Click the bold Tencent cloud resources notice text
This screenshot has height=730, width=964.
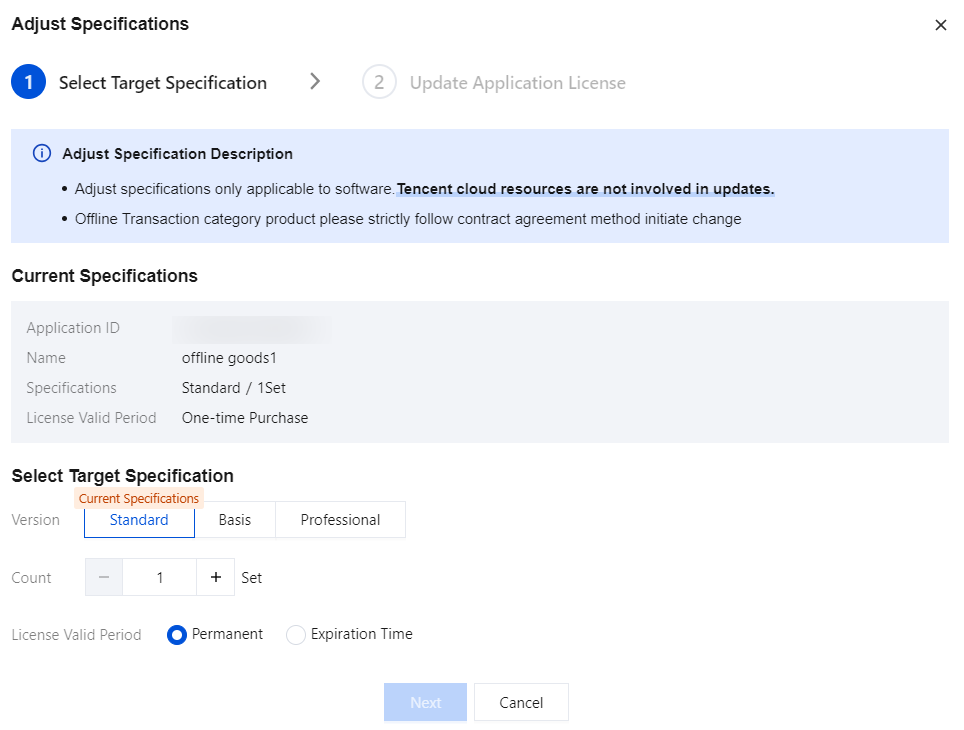click(586, 189)
